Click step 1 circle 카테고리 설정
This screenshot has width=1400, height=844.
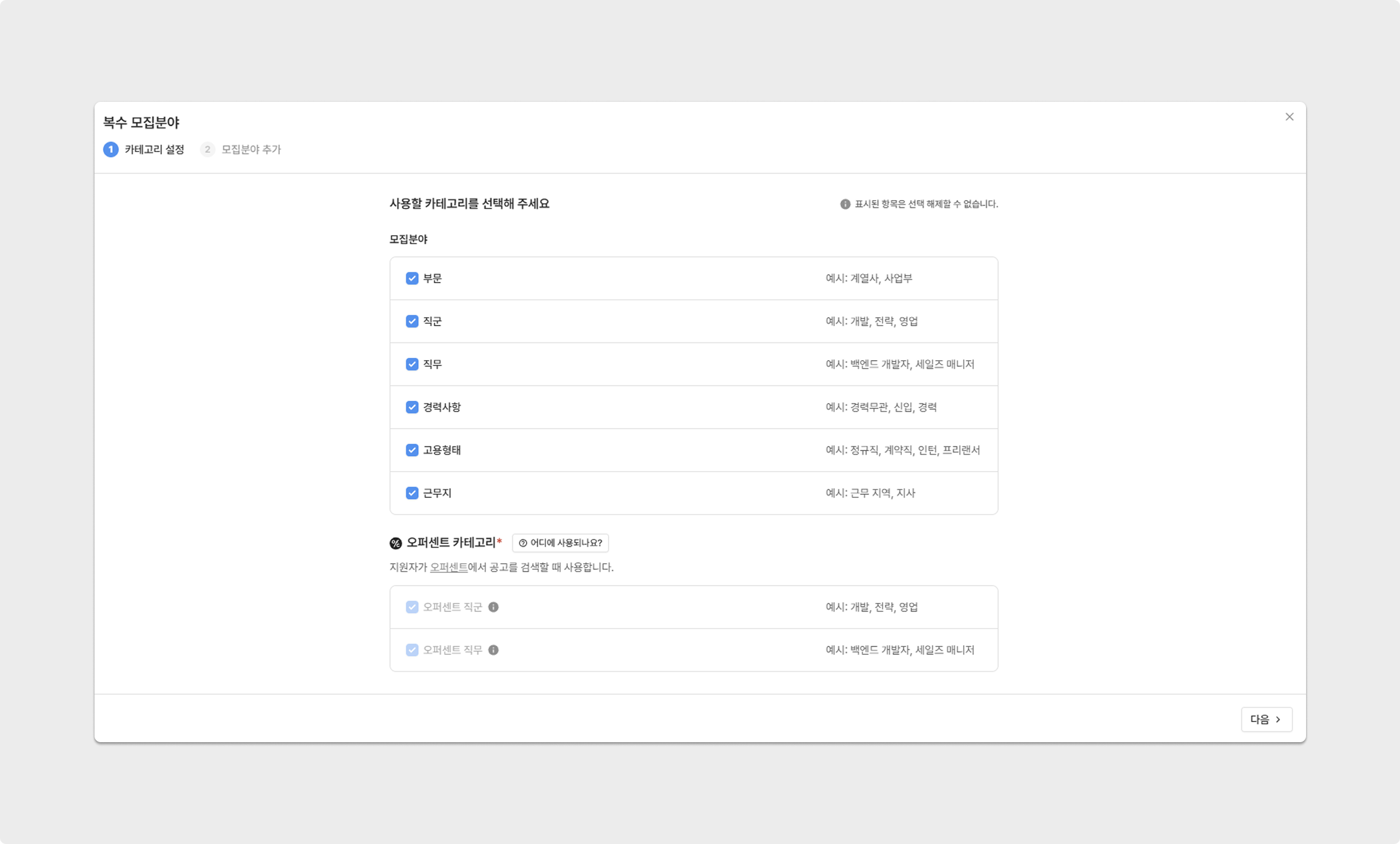tap(111, 149)
